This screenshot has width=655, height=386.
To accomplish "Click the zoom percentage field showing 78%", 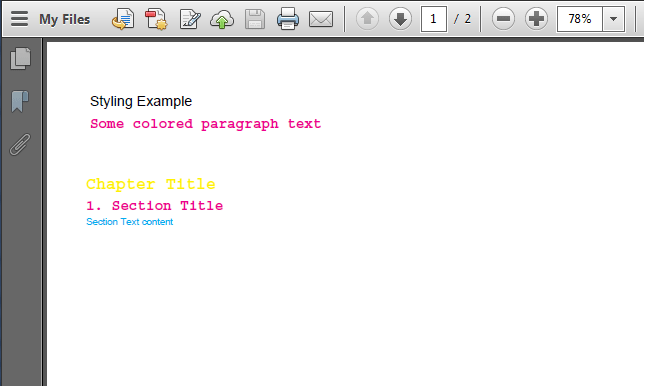I will [x=580, y=19].
